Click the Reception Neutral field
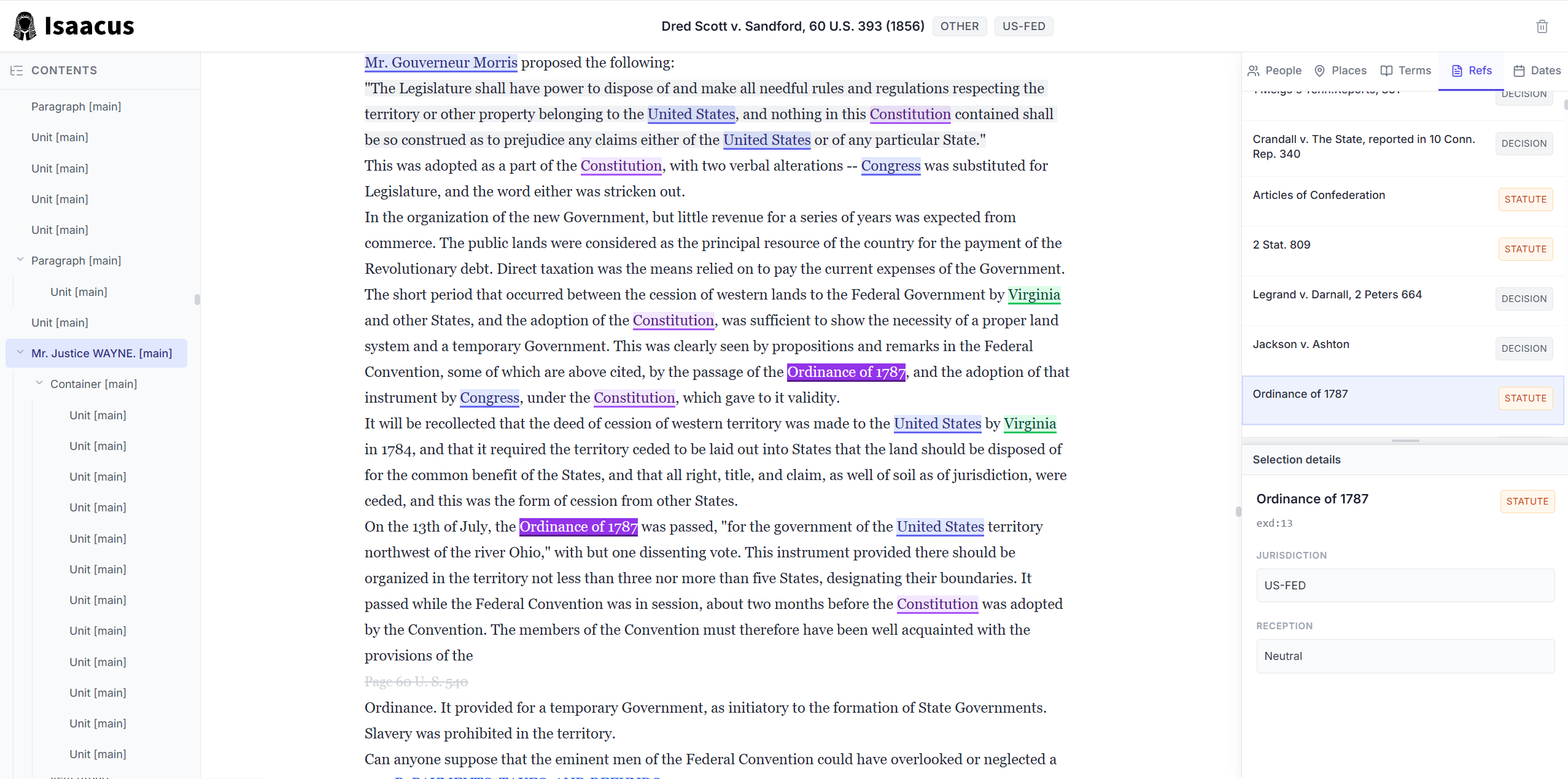This screenshot has width=1568, height=779. click(x=1405, y=656)
